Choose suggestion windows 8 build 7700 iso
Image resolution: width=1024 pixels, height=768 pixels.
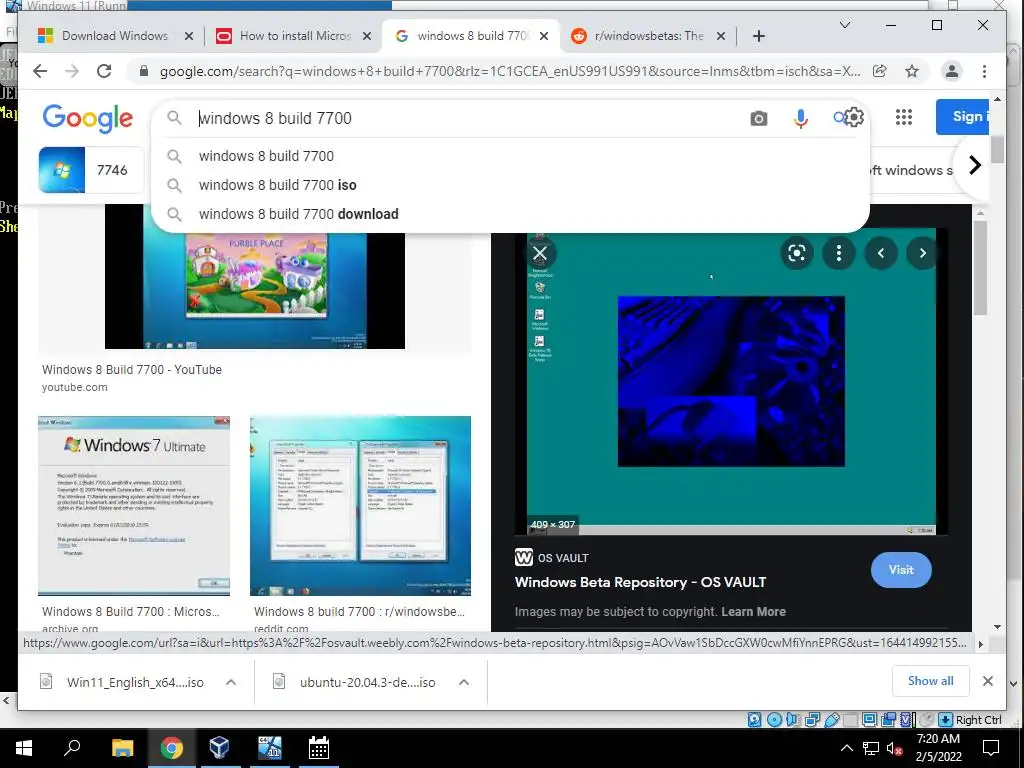278,185
